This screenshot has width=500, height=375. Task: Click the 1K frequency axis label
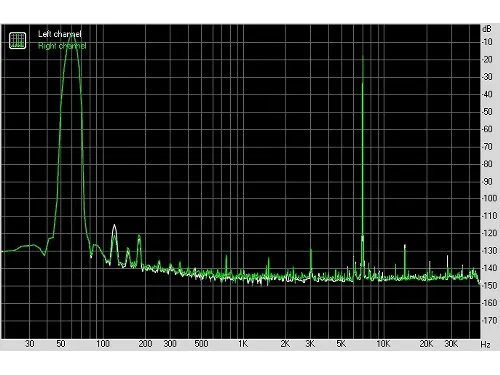[243, 344]
